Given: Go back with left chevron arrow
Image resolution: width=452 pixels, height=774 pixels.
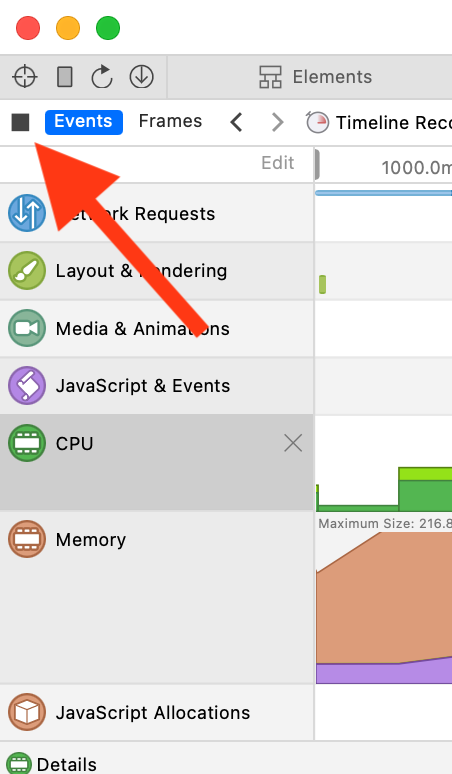Looking at the screenshot, I should tap(236, 122).
